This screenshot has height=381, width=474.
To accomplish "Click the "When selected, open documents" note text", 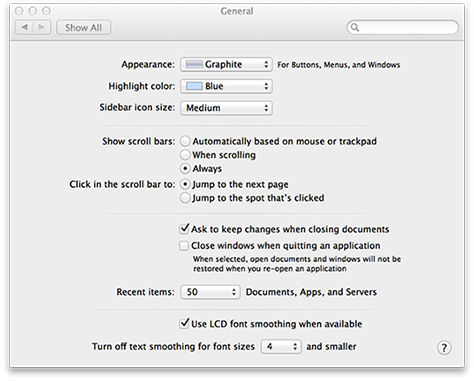I will tap(297, 264).
